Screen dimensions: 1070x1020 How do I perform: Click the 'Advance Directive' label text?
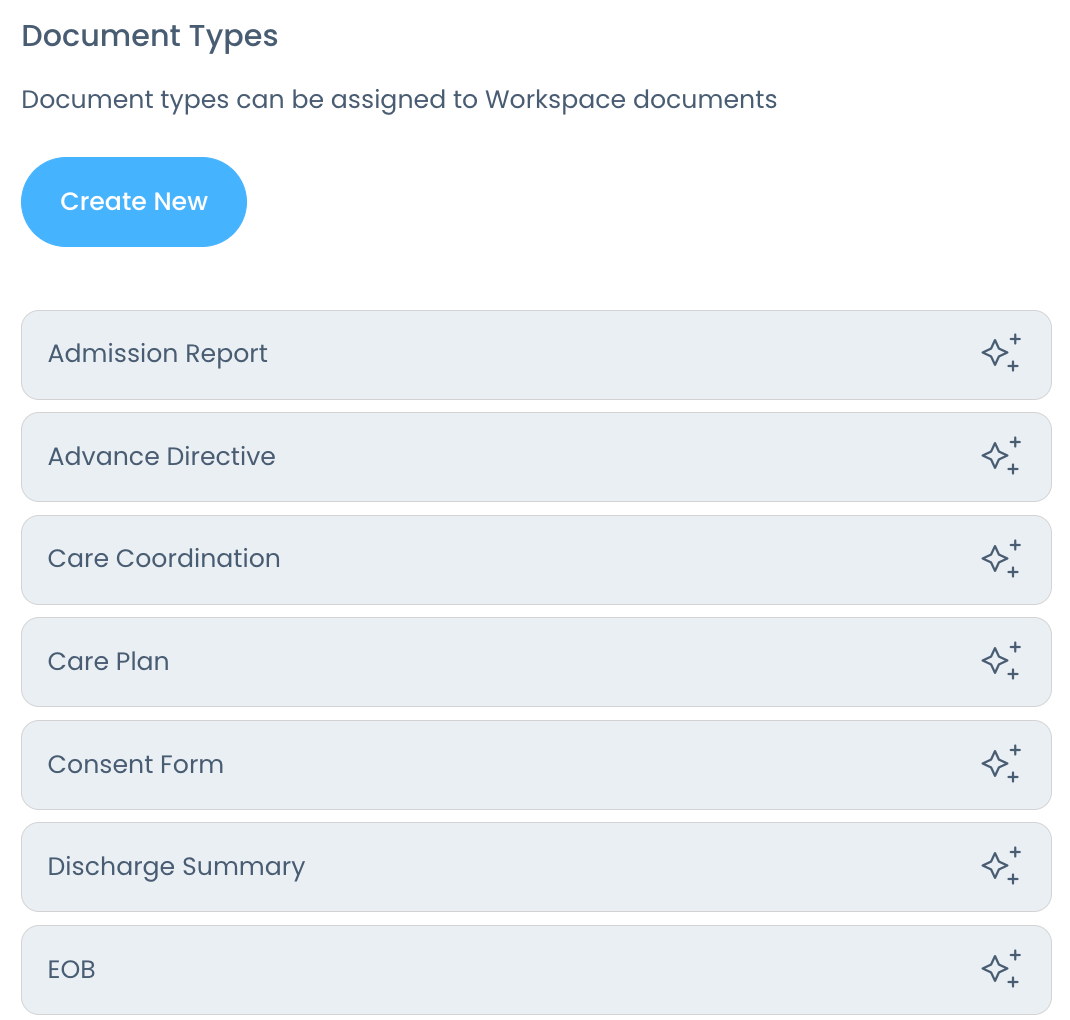[161, 457]
